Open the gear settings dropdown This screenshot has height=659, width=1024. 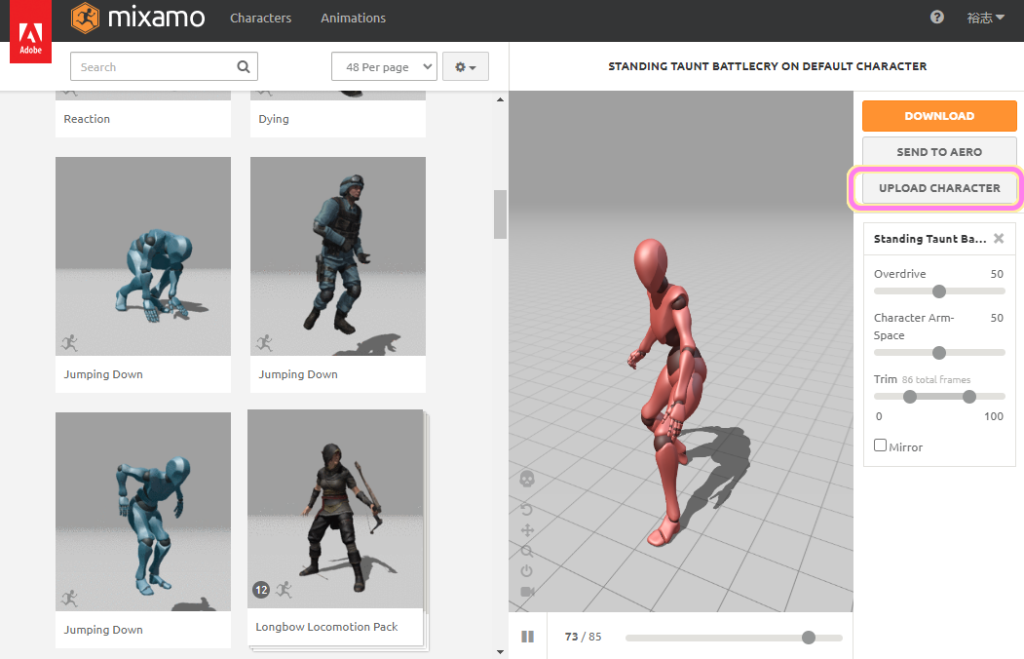465,65
